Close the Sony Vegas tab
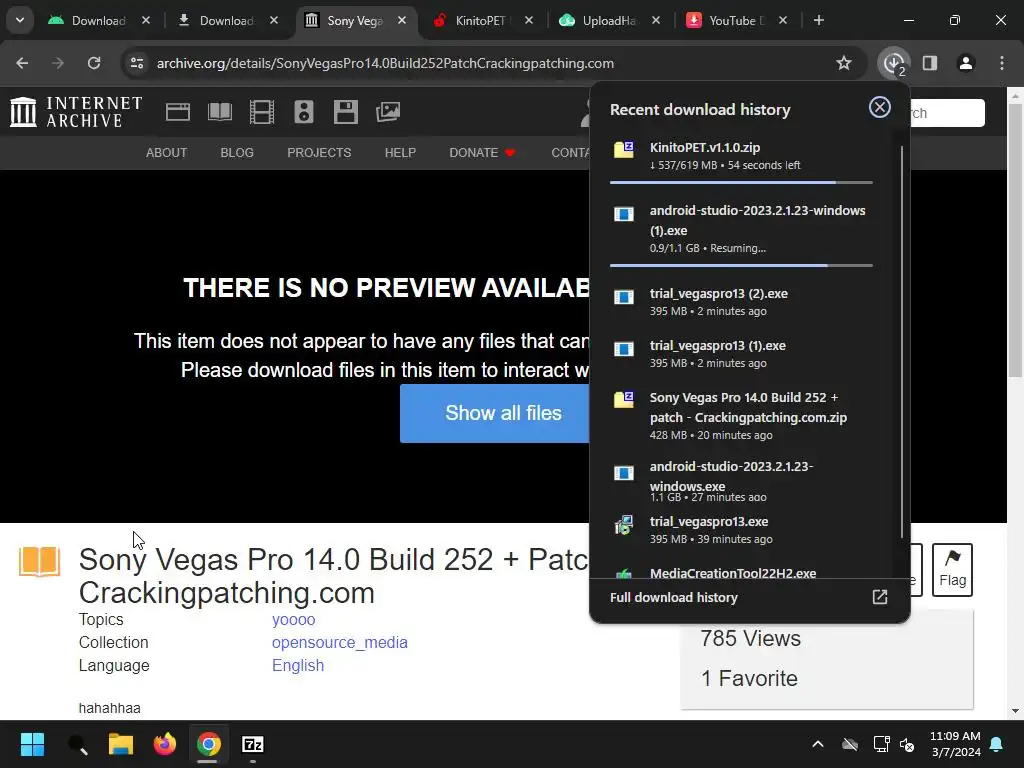Screen dimensions: 1024x768 [402, 21]
